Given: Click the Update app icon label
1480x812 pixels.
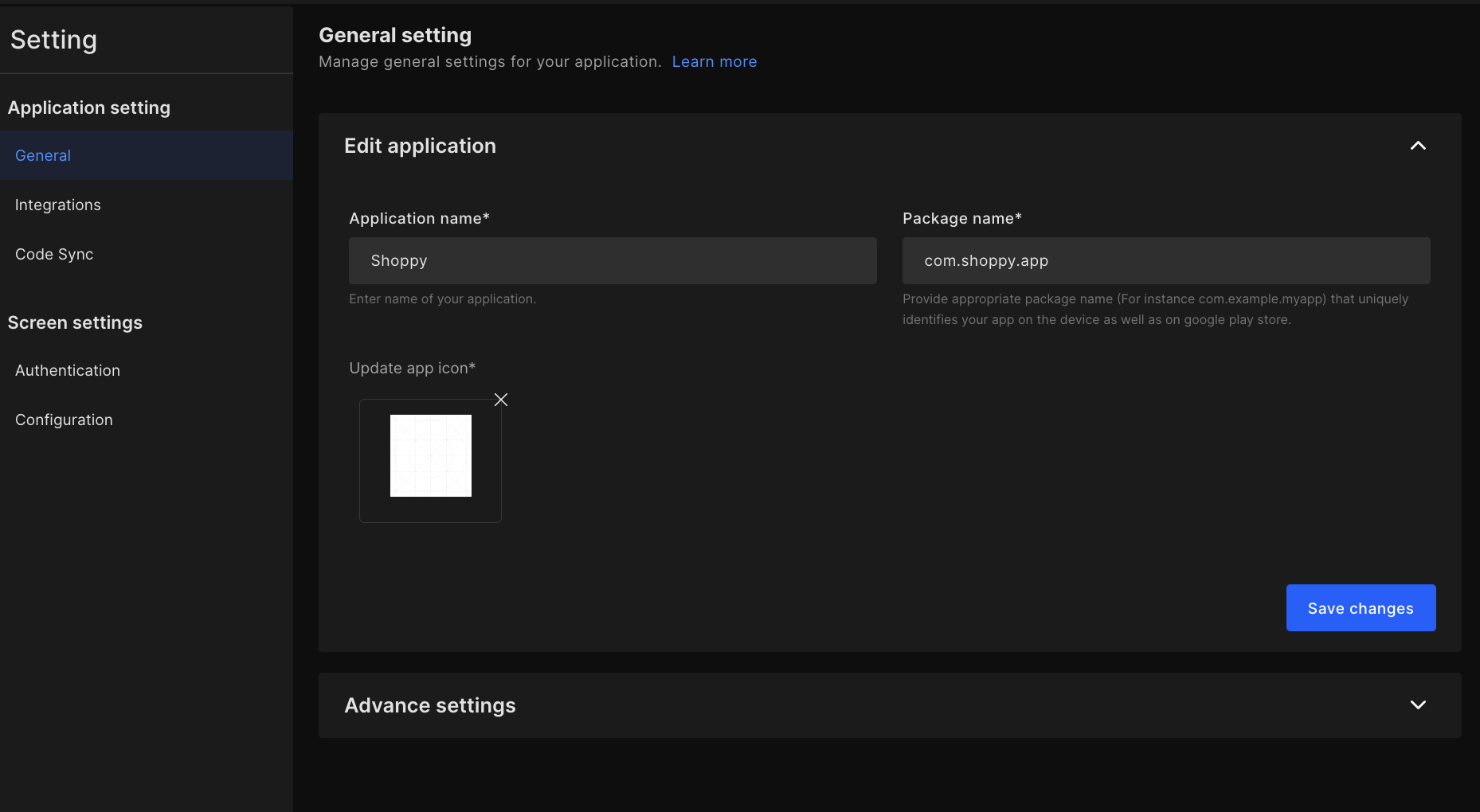Looking at the screenshot, I should 412,368.
